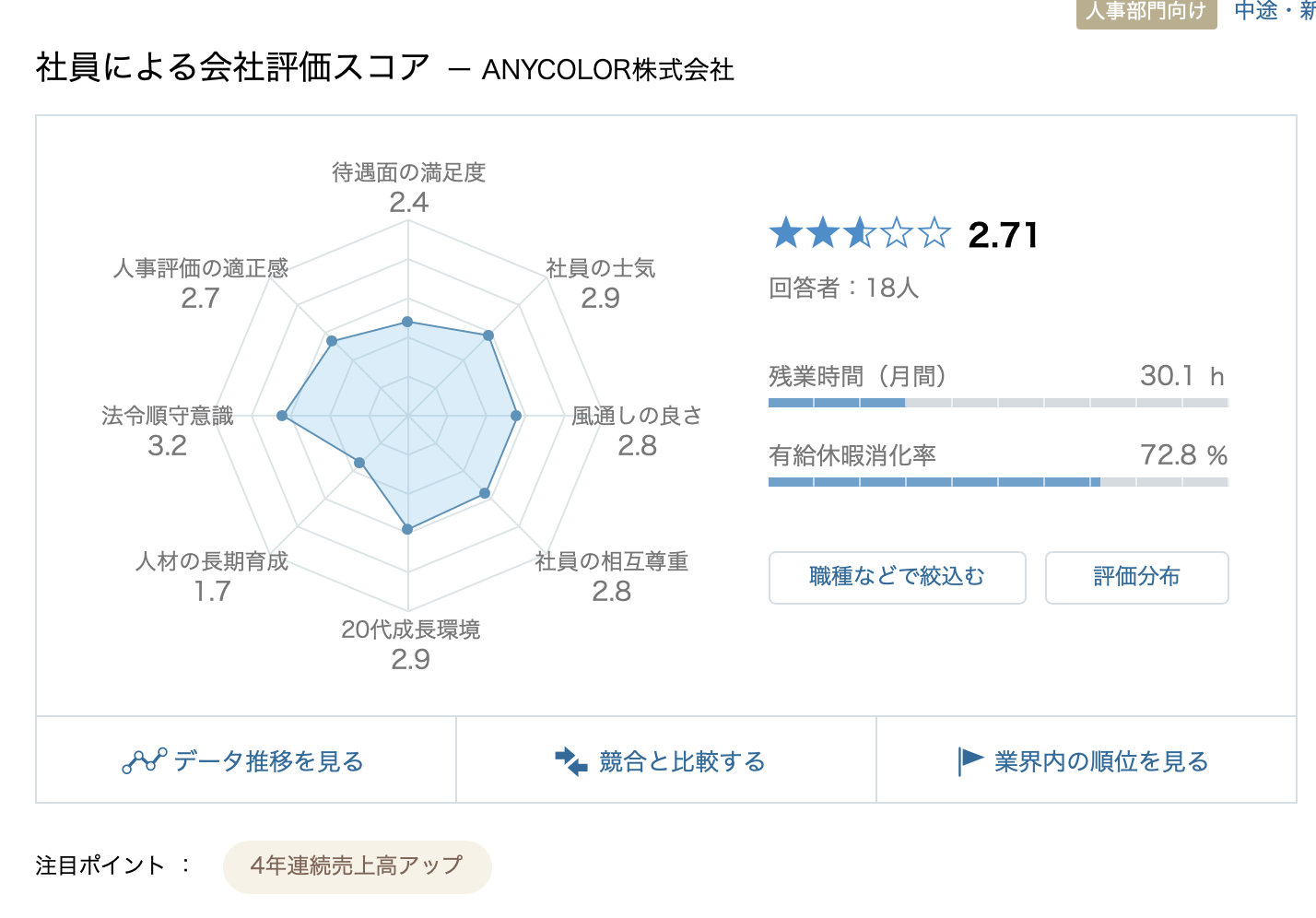Click the data trend line-graph icon
Screen dimensions: 1316x918
point(145,761)
